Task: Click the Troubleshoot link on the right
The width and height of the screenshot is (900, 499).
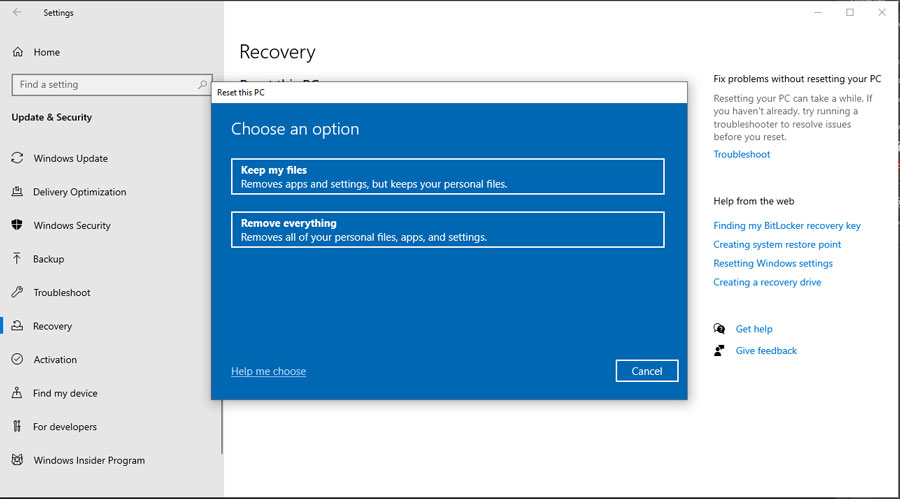Action: (x=742, y=154)
